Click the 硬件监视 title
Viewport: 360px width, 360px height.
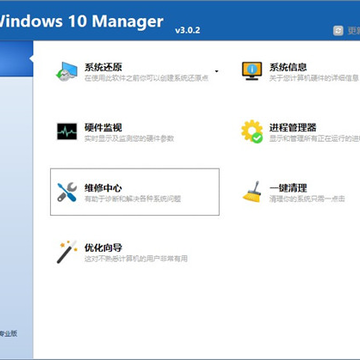pyautogui.click(x=103, y=127)
